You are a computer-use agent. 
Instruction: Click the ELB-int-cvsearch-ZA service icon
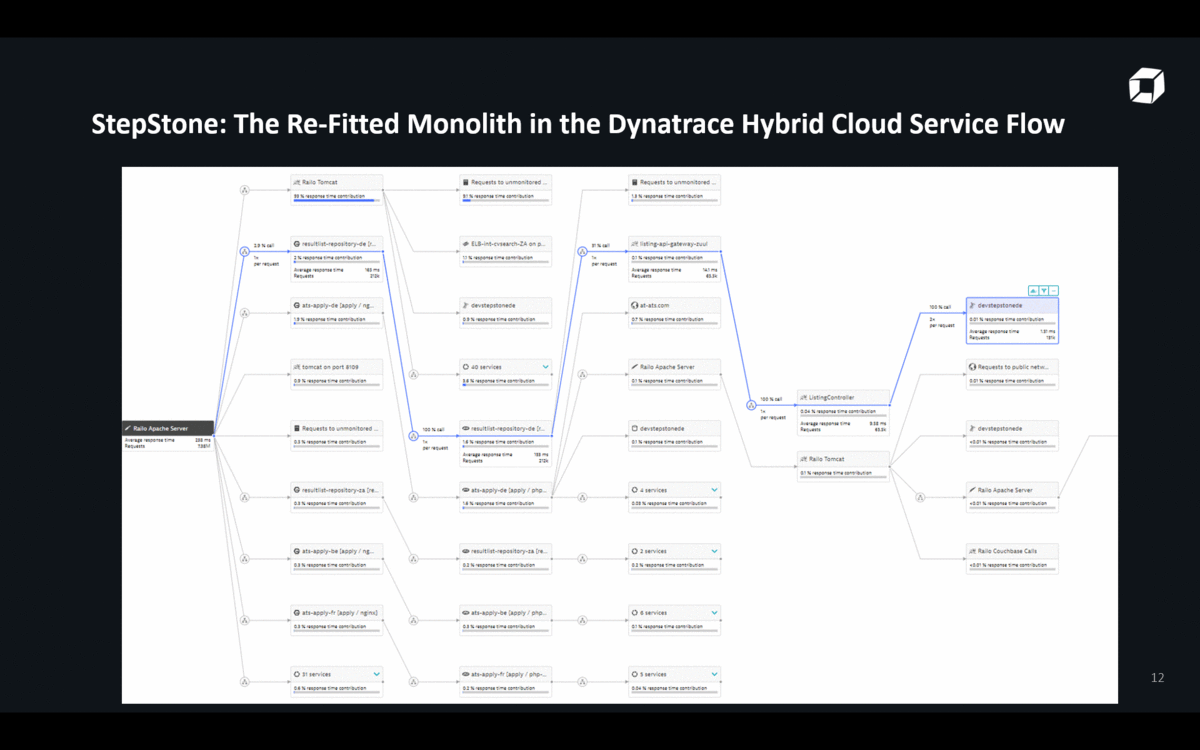(466, 243)
